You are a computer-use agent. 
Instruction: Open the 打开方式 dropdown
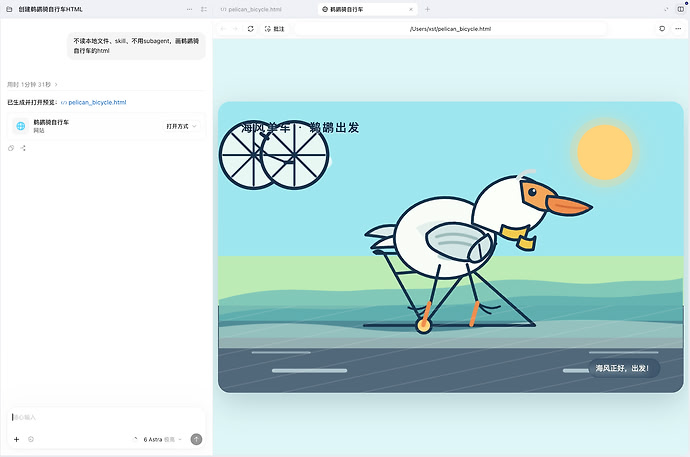(181, 126)
